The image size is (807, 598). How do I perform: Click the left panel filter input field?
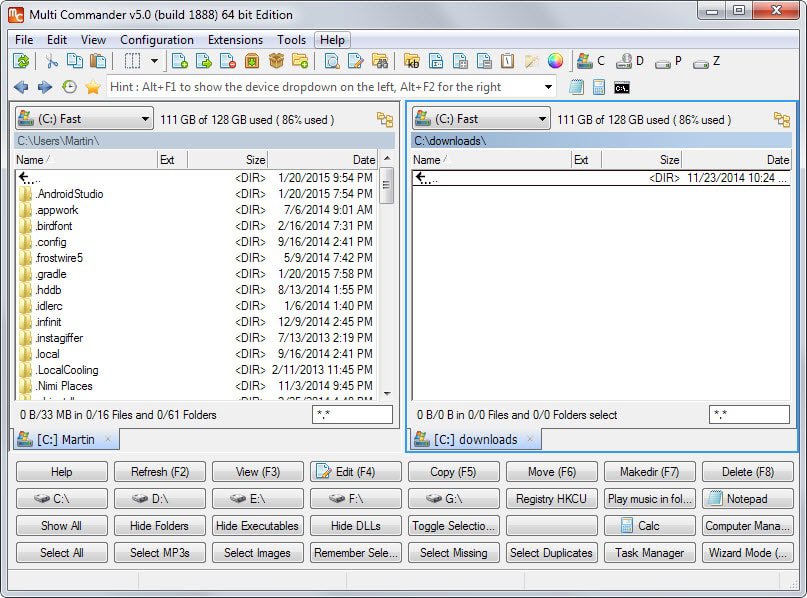pyautogui.click(x=352, y=414)
